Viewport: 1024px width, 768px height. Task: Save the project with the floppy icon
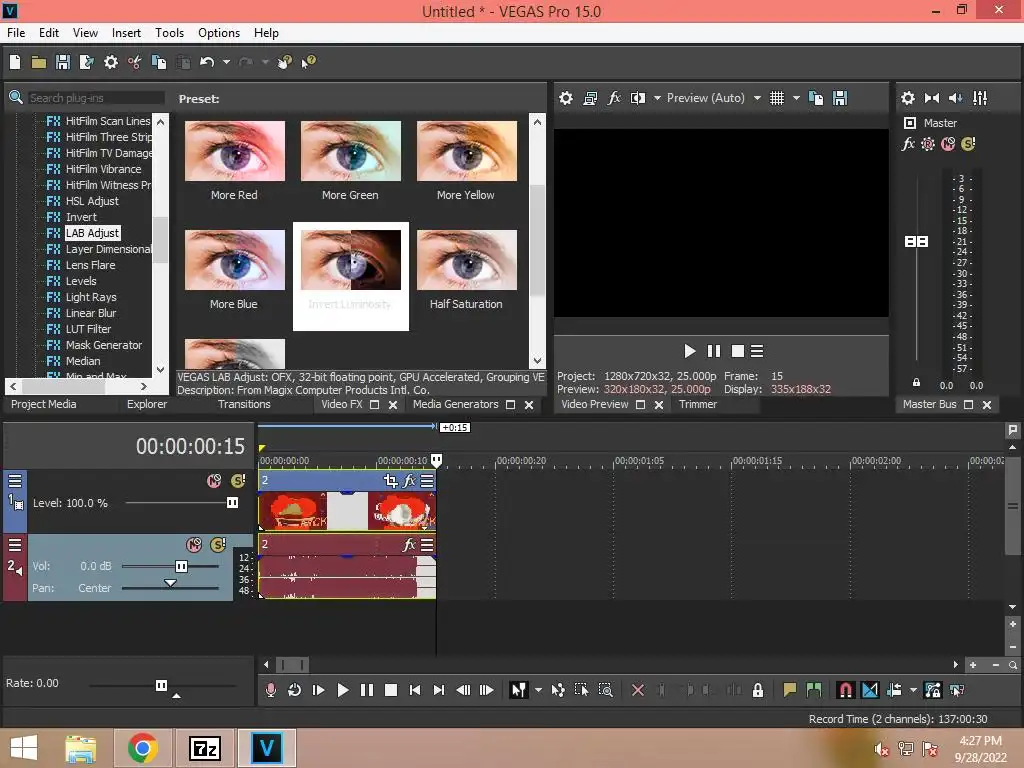(x=63, y=62)
